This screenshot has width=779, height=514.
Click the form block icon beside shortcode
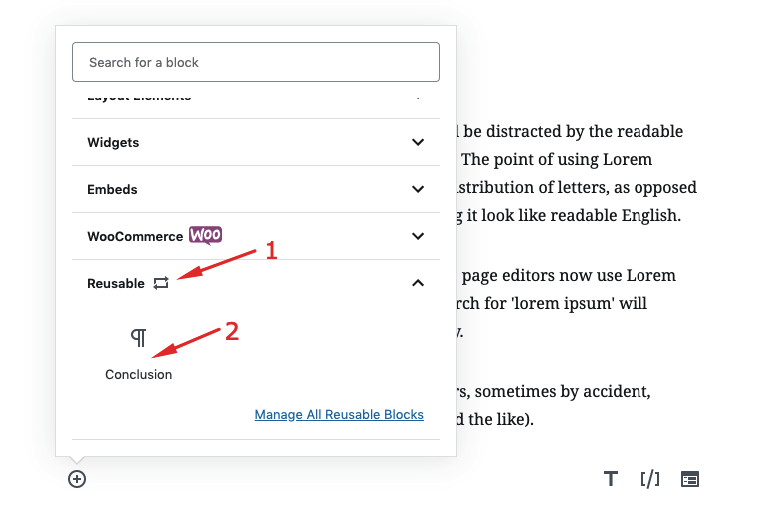[690, 479]
